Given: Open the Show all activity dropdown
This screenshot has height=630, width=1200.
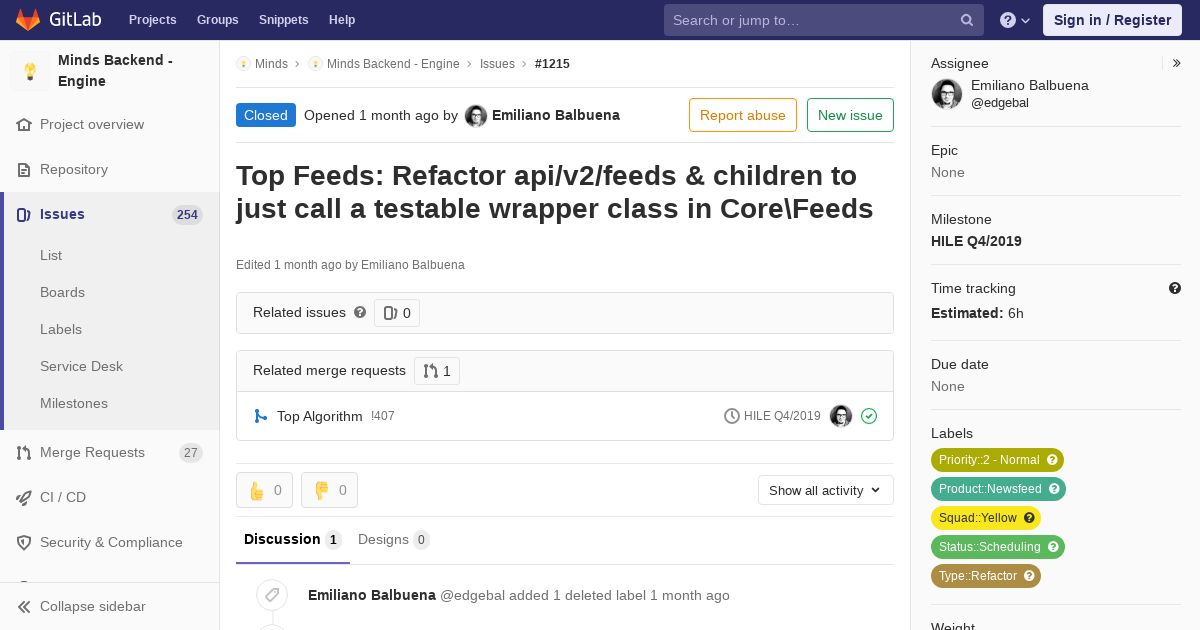Looking at the screenshot, I should tap(826, 490).
